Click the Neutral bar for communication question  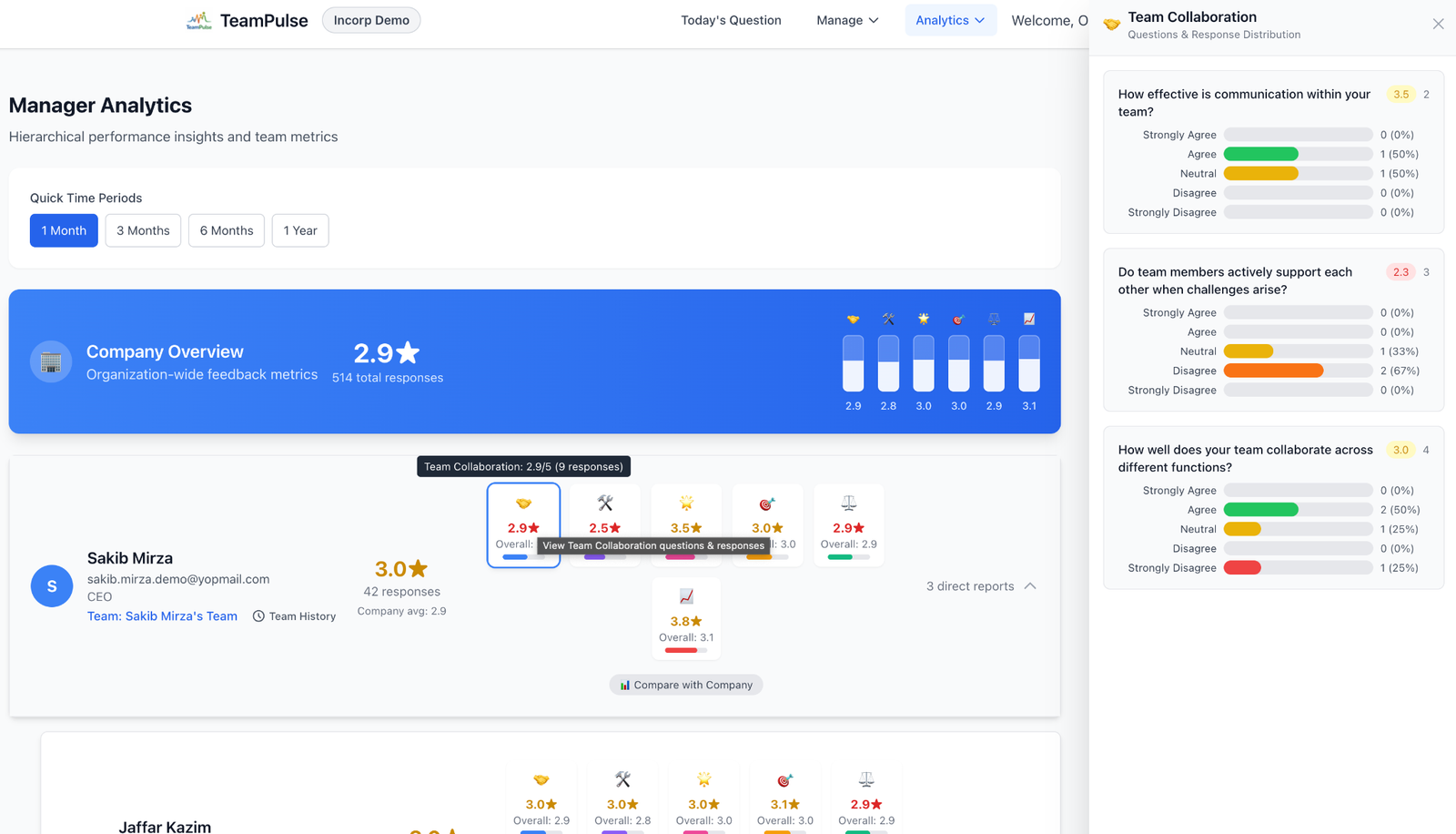1298,174
